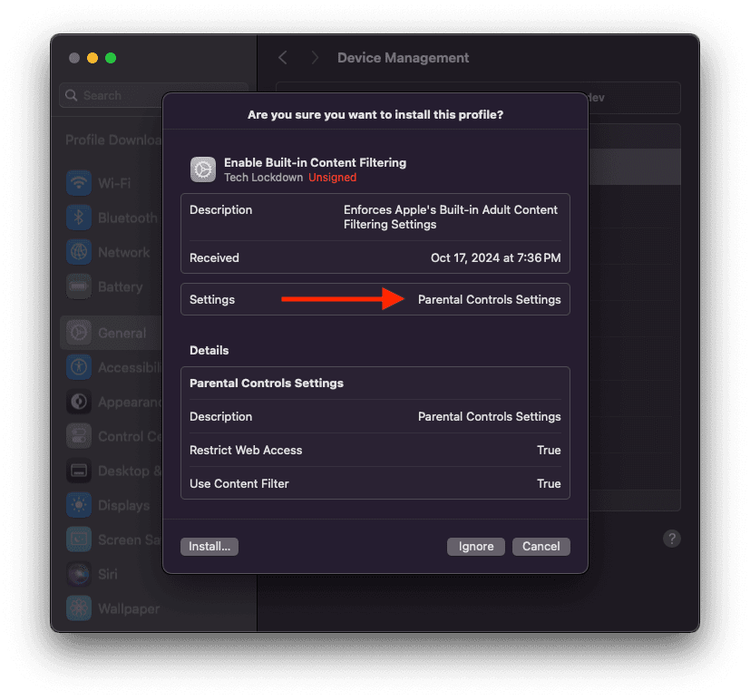Click the profile gear icon in dialog
Viewport: 750px width, 699px height.
[x=203, y=169]
